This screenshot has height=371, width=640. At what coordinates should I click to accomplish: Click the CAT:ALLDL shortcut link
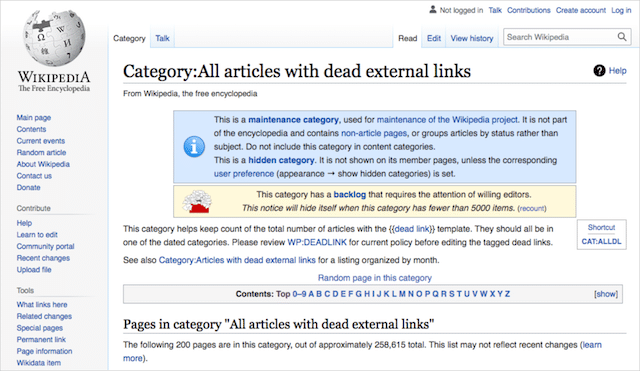pos(601,242)
